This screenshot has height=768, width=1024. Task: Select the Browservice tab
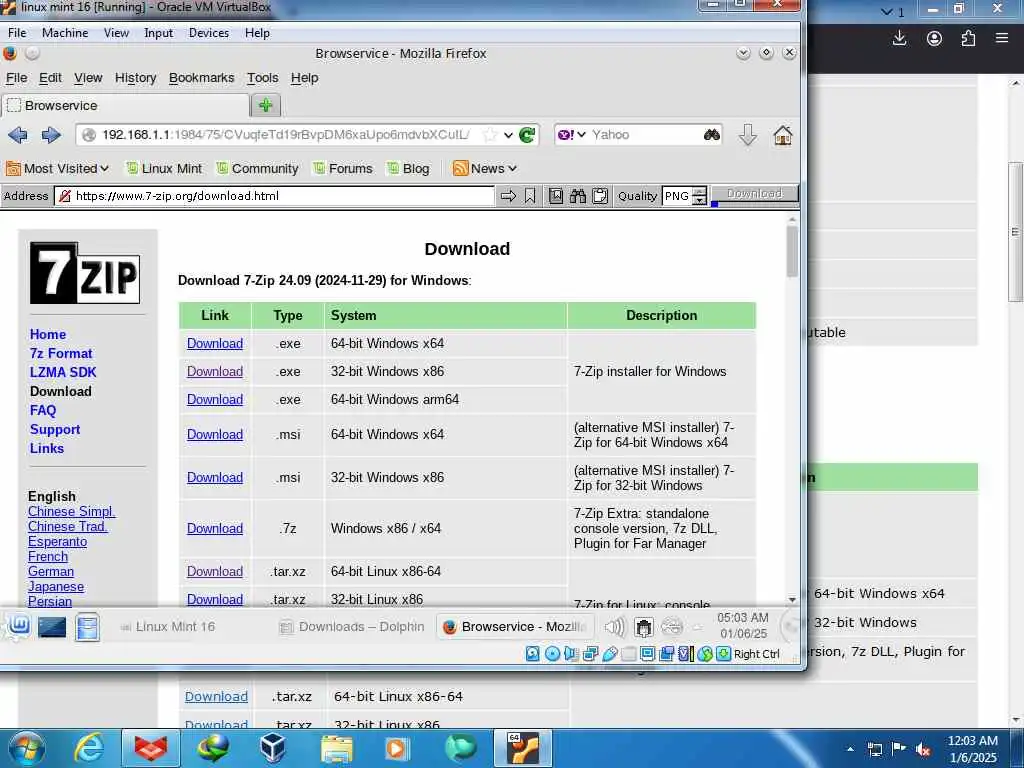(125, 105)
